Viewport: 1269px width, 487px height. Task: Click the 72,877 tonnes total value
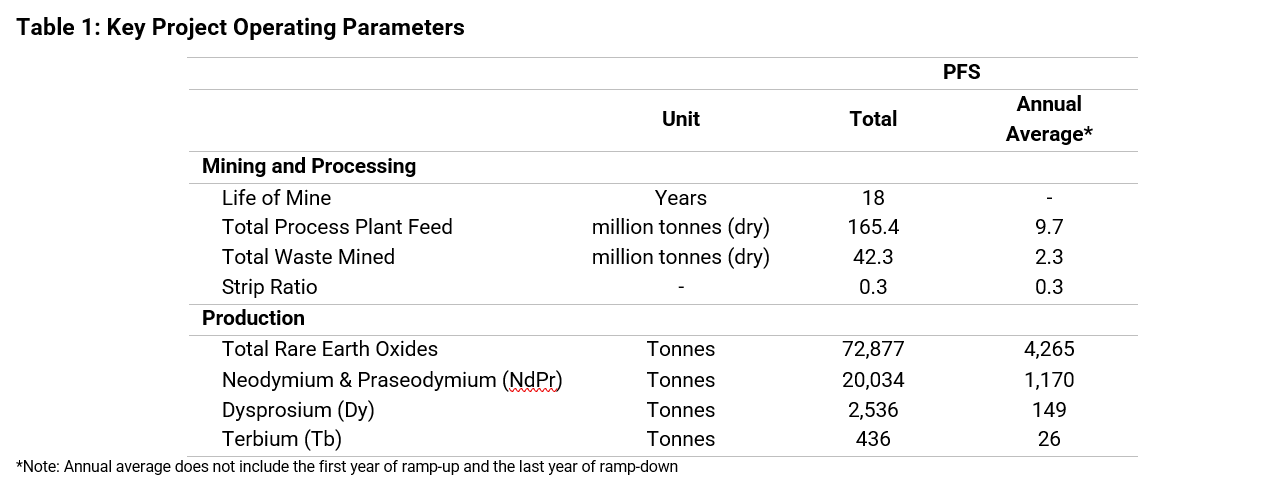[872, 349]
